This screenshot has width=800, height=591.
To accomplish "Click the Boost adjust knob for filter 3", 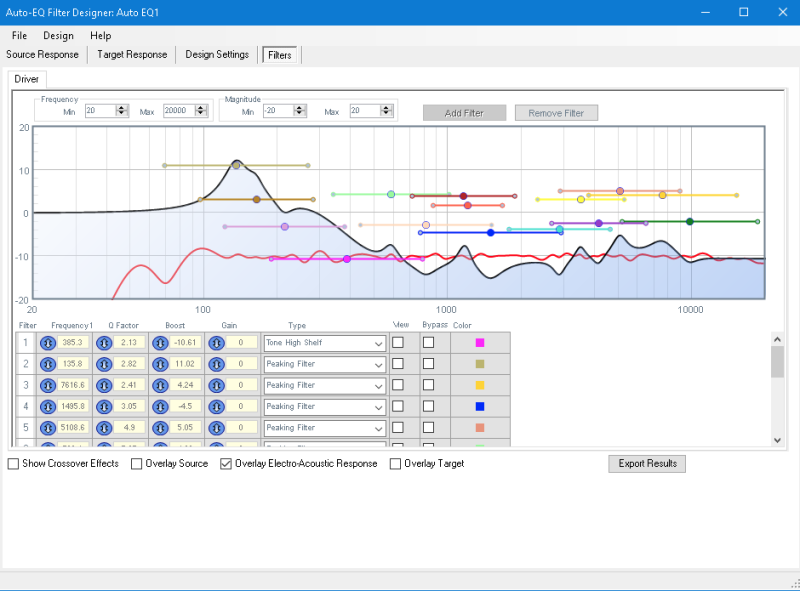I will point(160,385).
